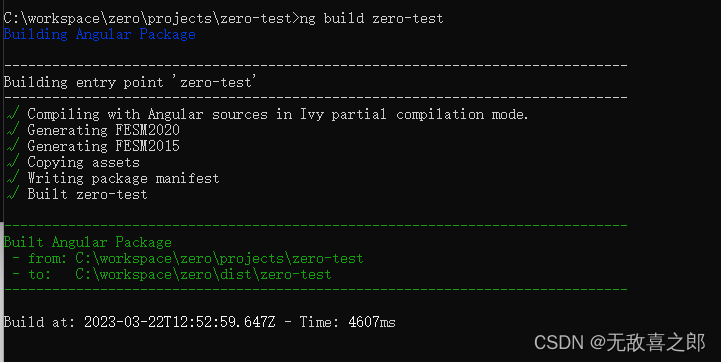Click the green Built Angular Package heading

pyautogui.click(x=87, y=242)
